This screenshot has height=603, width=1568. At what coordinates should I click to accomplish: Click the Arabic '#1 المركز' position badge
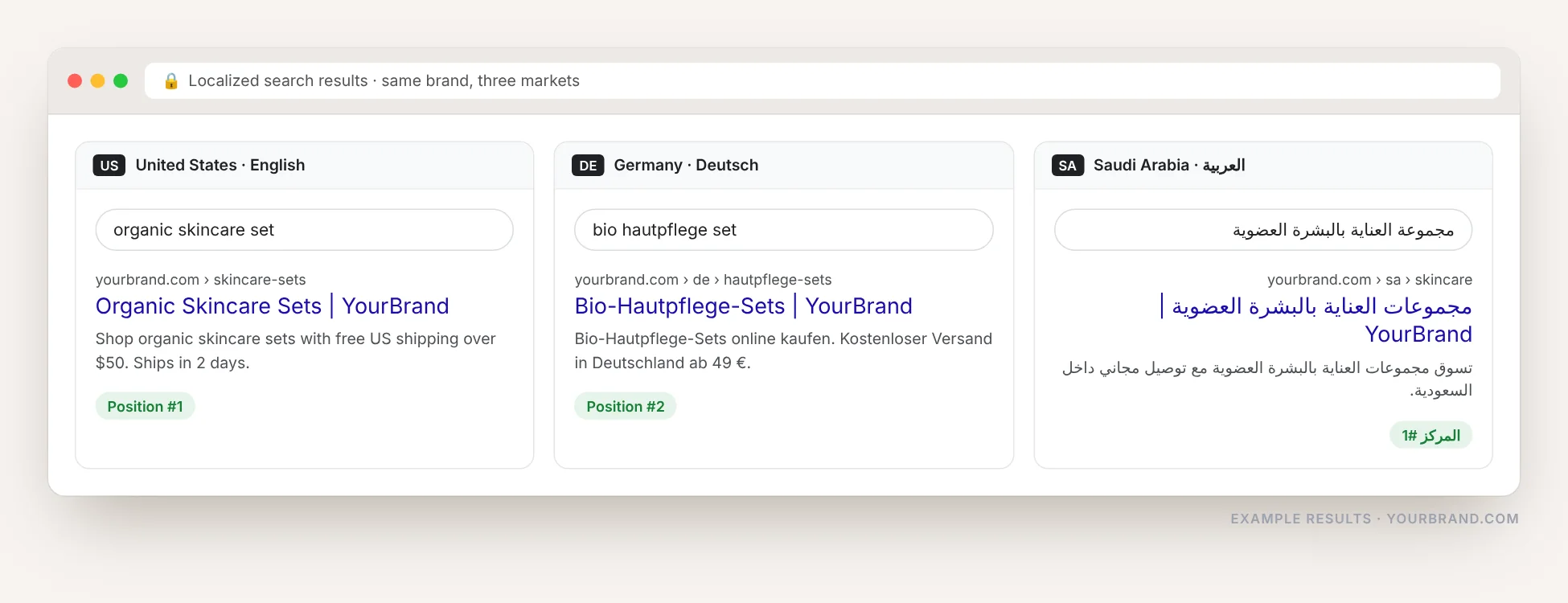coord(1430,436)
